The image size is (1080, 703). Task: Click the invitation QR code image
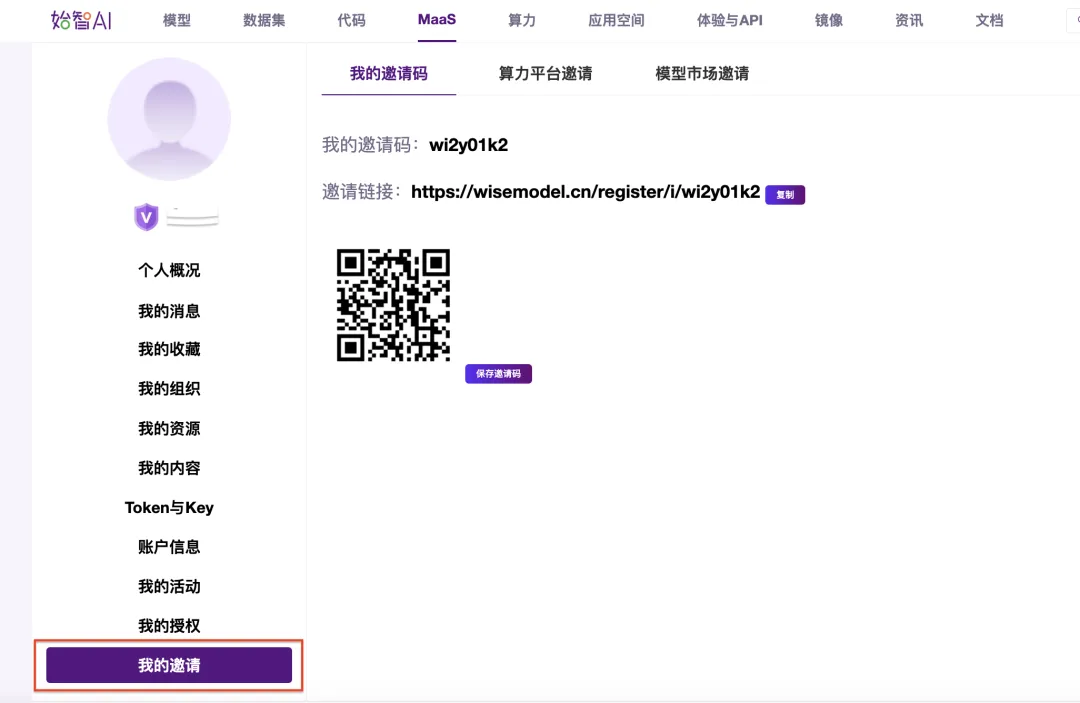(x=393, y=305)
